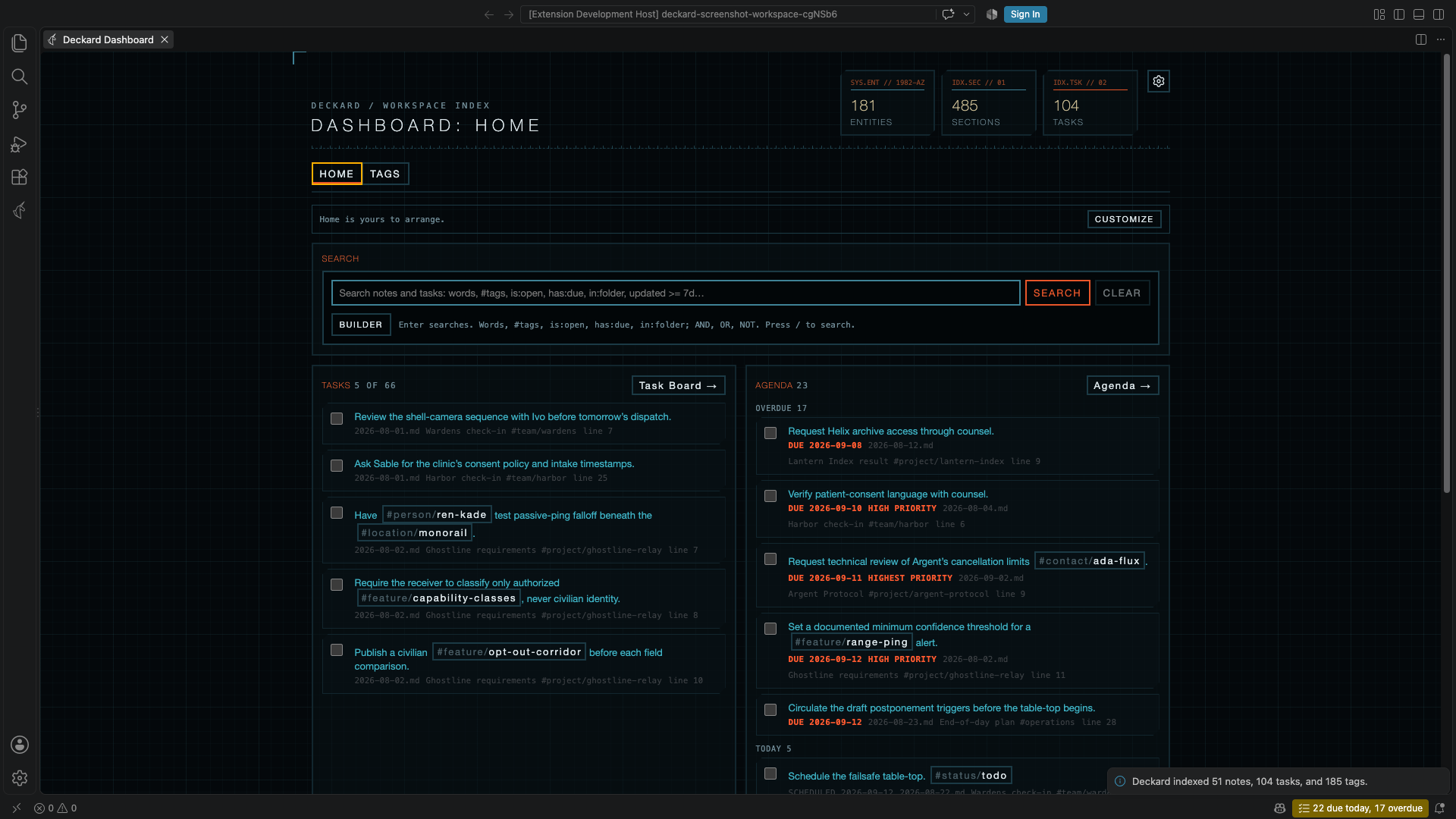Open the chat icon in title bar
The height and width of the screenshot is (819, 1456).
click(948, 14)
